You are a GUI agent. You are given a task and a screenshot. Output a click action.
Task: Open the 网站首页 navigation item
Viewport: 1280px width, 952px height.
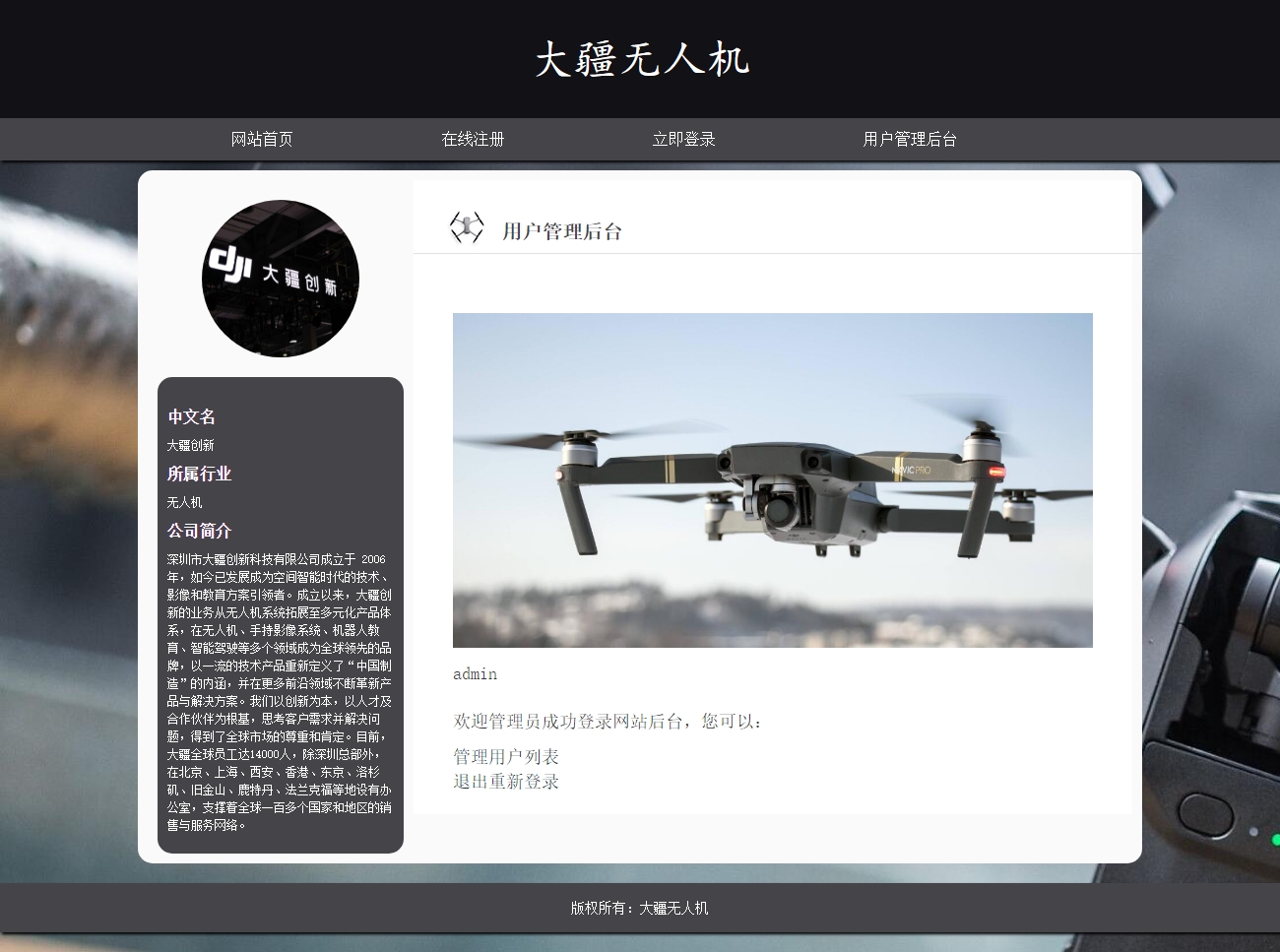point(262,139)
